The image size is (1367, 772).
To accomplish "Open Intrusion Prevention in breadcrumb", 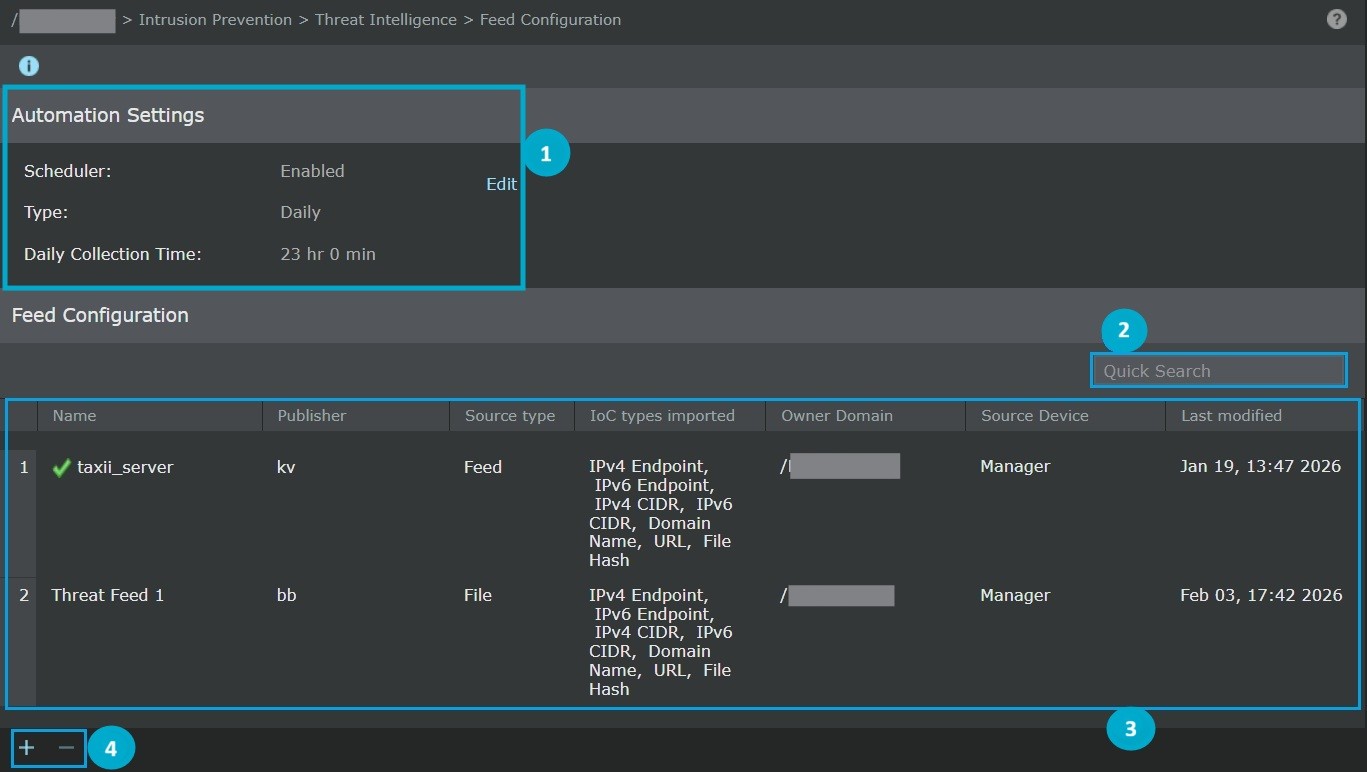I will pos(215,19).
